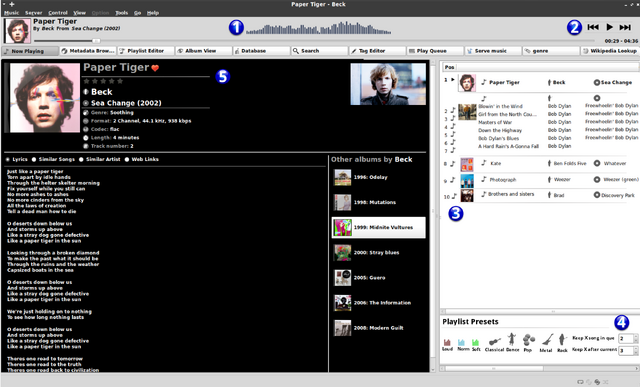
Task: Switch to the Playlist Editor tab
Action: 146,51
